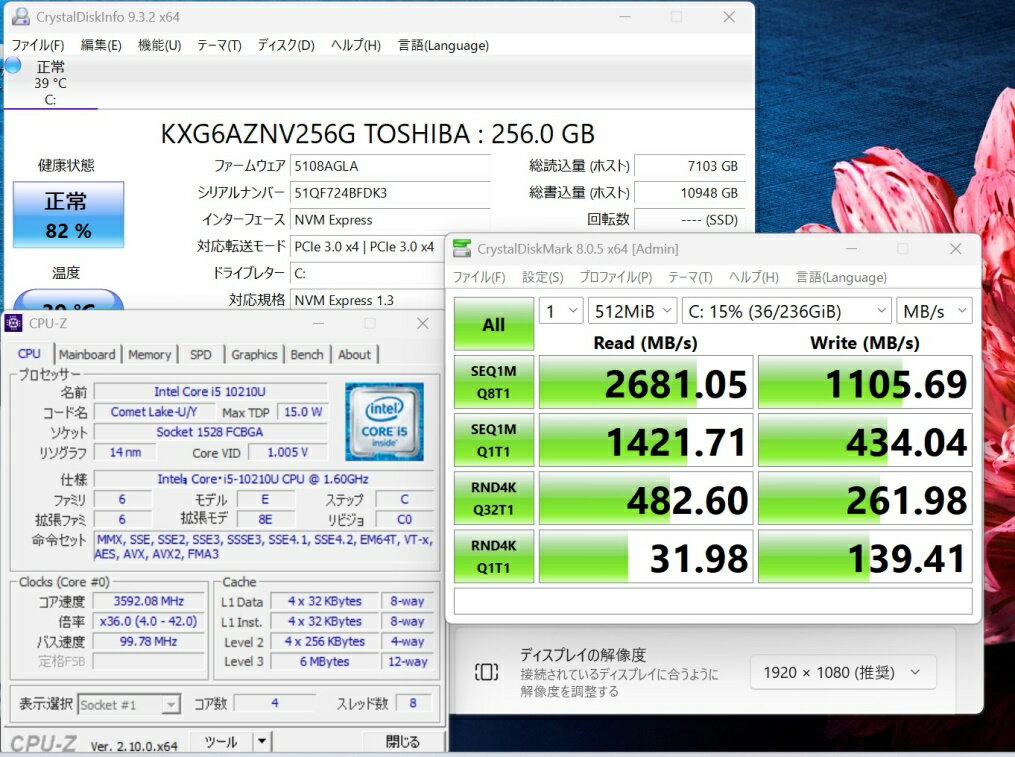This screenshot has width=1015, height=757.
Task: Run the RND4K Q1T1 benchmark
Action: 493,556
